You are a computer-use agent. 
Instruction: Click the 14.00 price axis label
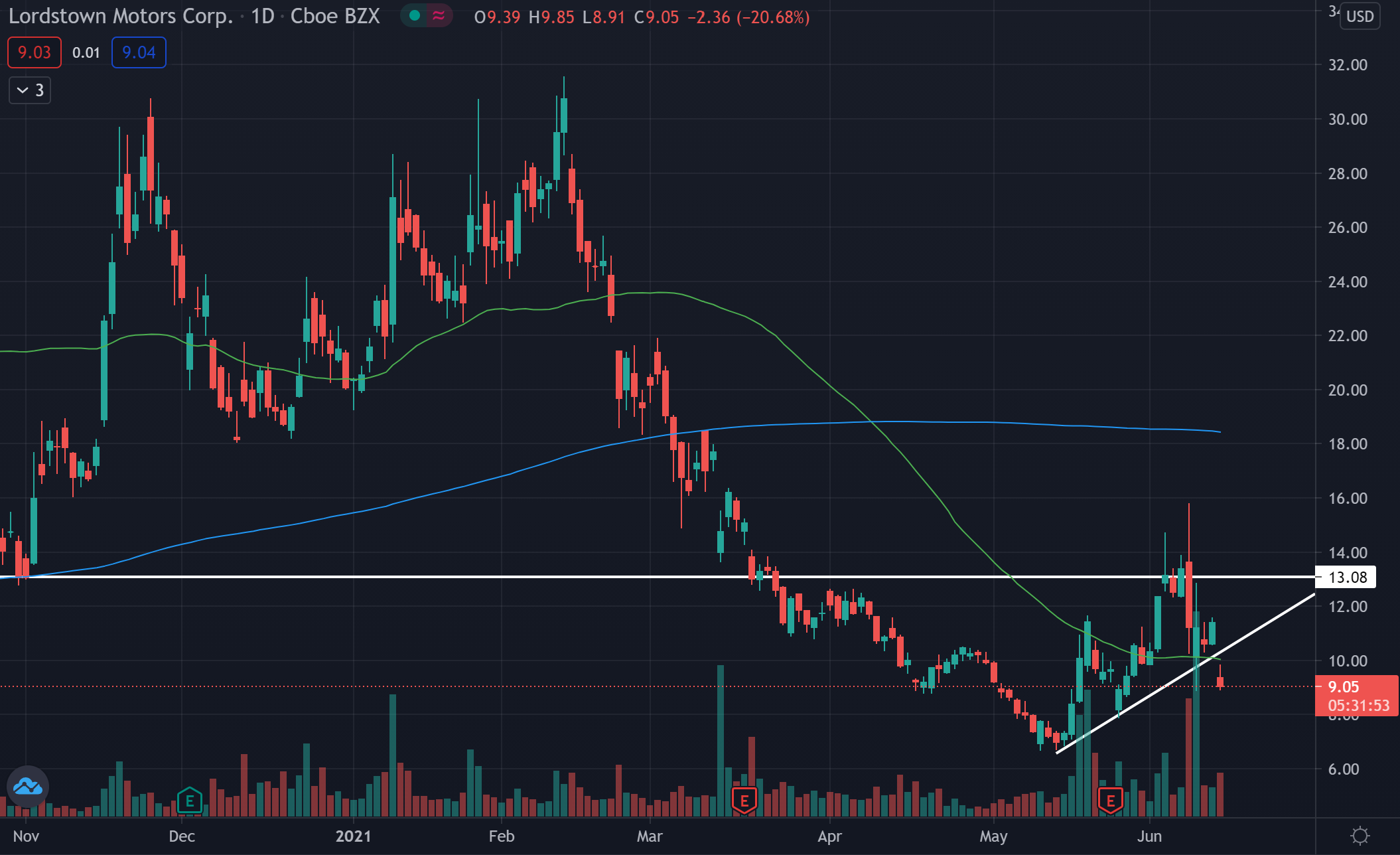click(1348, 553)
